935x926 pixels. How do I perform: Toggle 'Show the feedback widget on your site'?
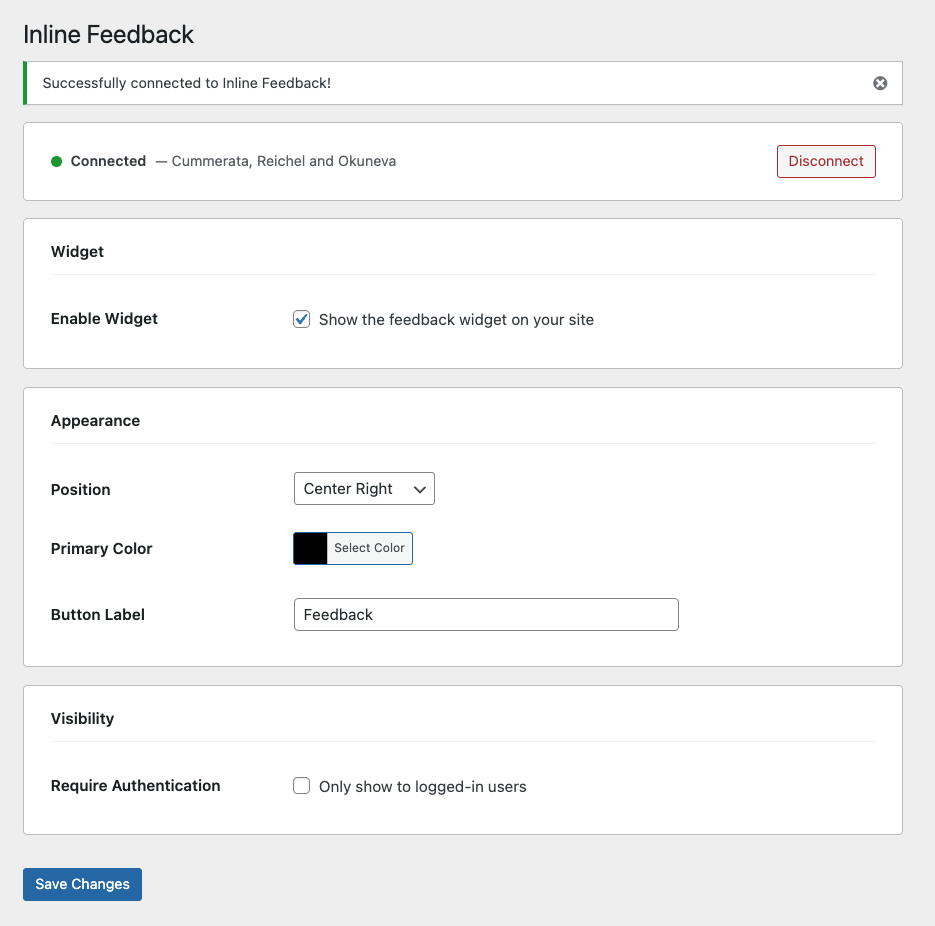(301, 319)
